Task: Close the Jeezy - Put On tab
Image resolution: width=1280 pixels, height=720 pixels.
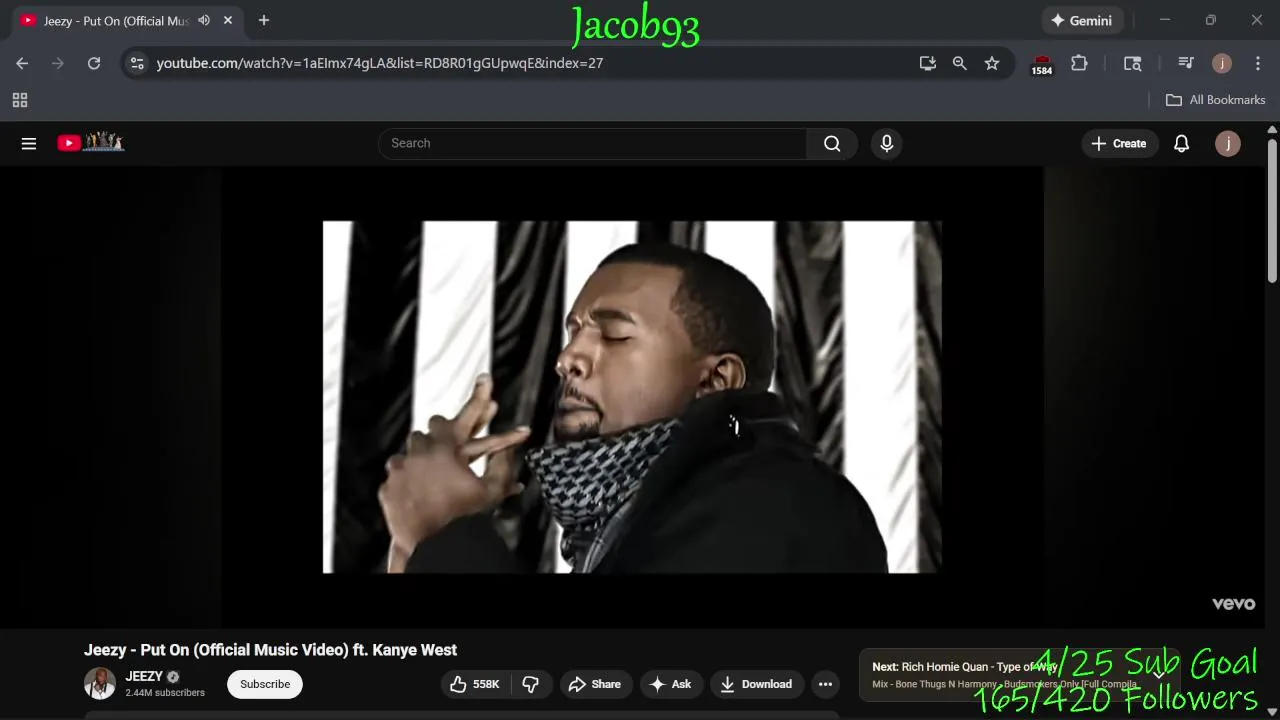Action: (x=228, y=20)
